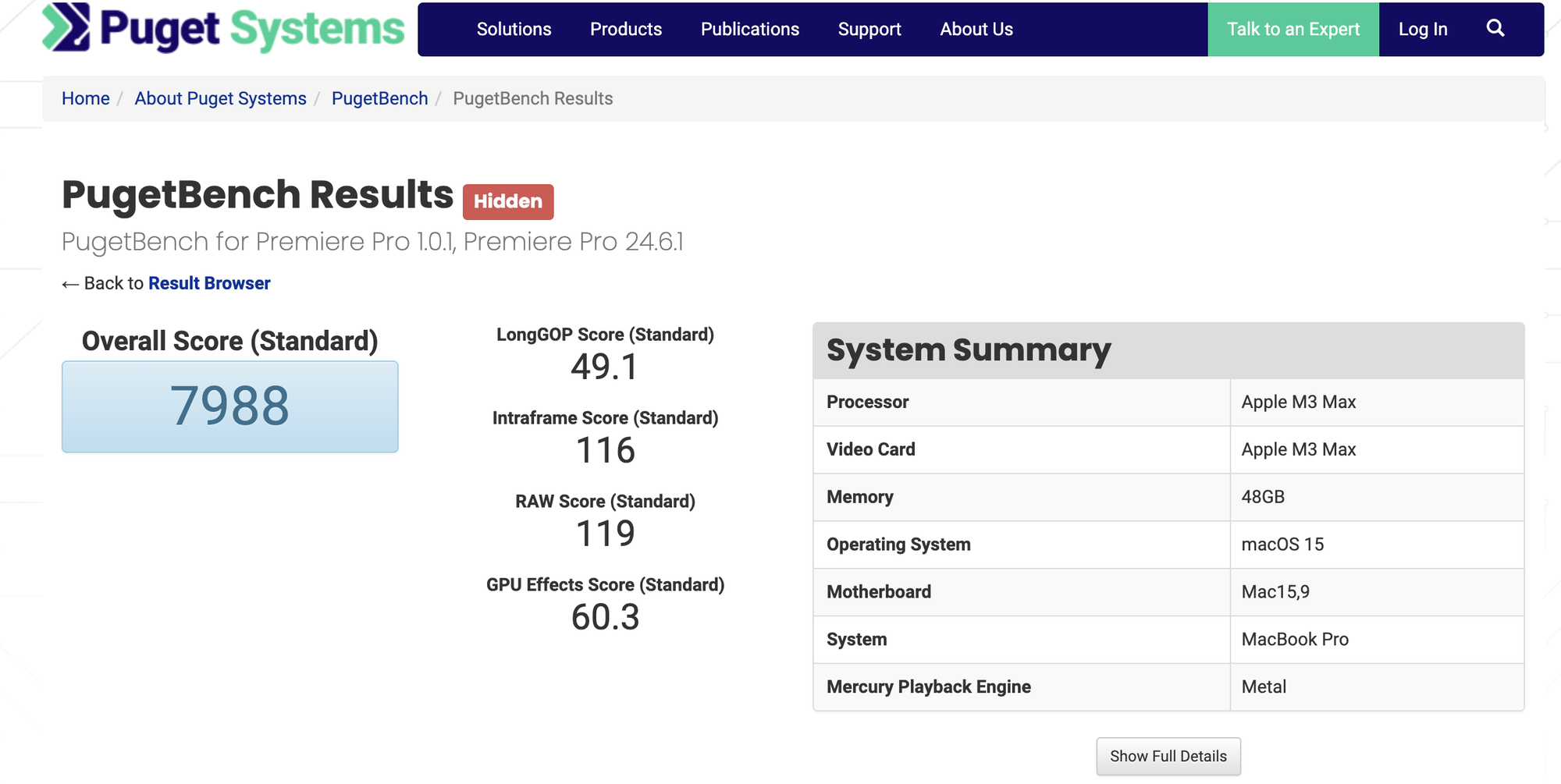Click the overall score 7988 box
Image resolution: width=1561 pixels, height=784 pixels.
pos(230,406)
